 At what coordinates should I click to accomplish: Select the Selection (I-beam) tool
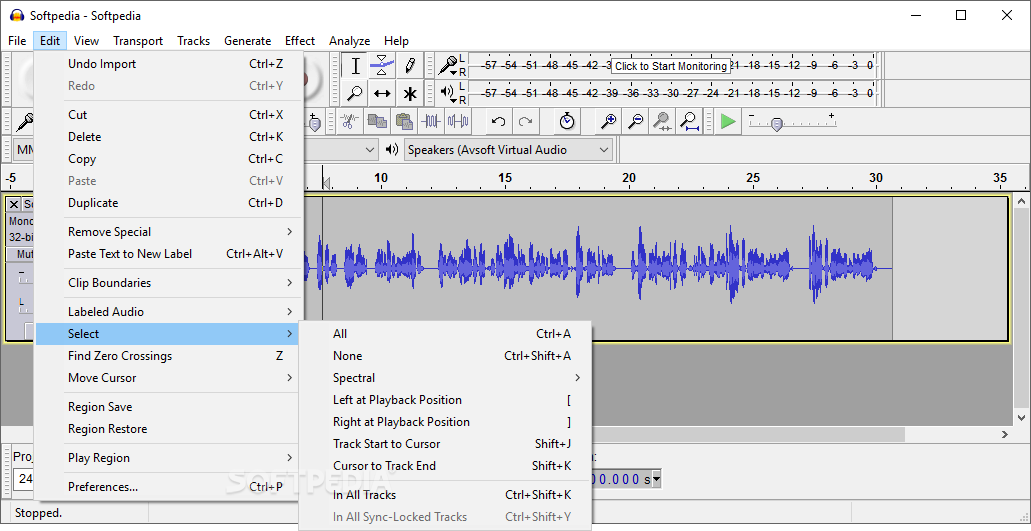[355, 66]
